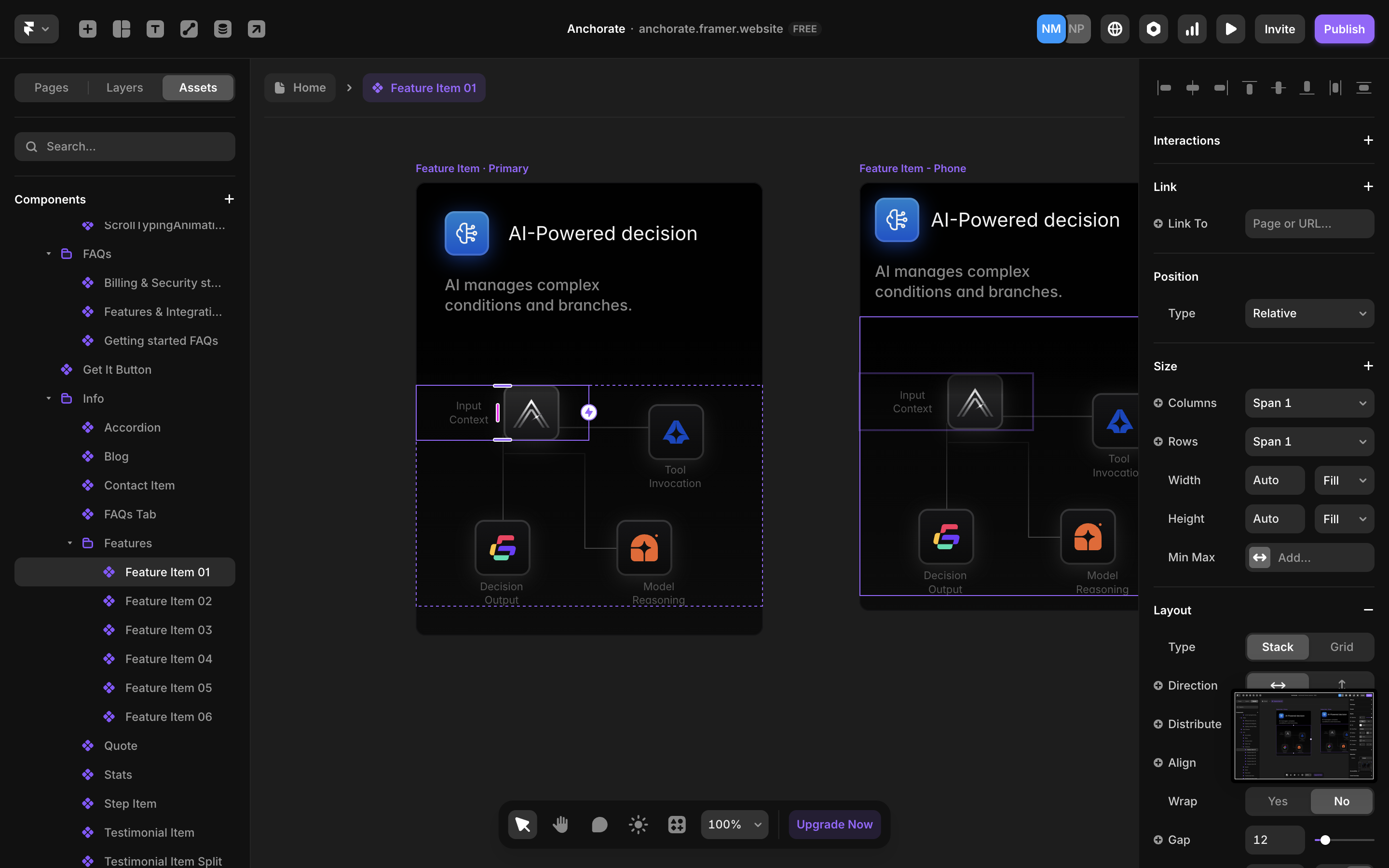Toggle the sun light/dark canvas icon
Screen dimensions: 1389x868
click(x=638, y=825)
